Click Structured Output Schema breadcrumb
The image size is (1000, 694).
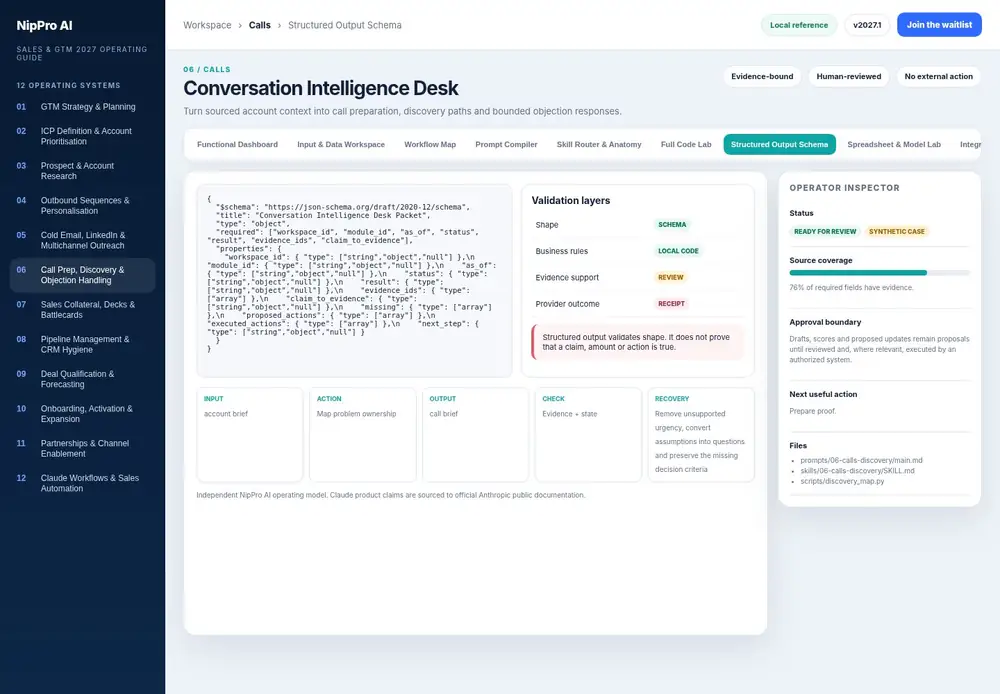pyautogui.click(x=344, y=25)
